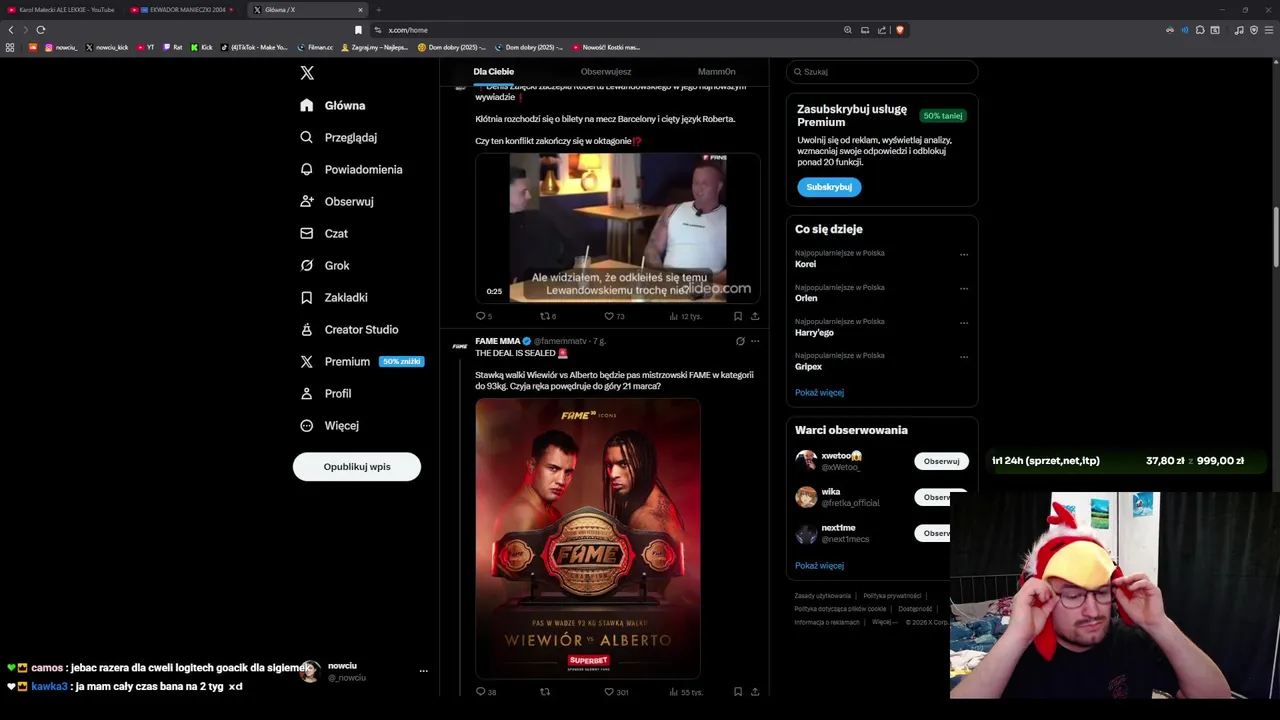Image resolution: width=1280 pixels, height=720 pixels.
Task: Click Pokaż więcej under Co się dzieje
Action: click(x=819, y=392)
